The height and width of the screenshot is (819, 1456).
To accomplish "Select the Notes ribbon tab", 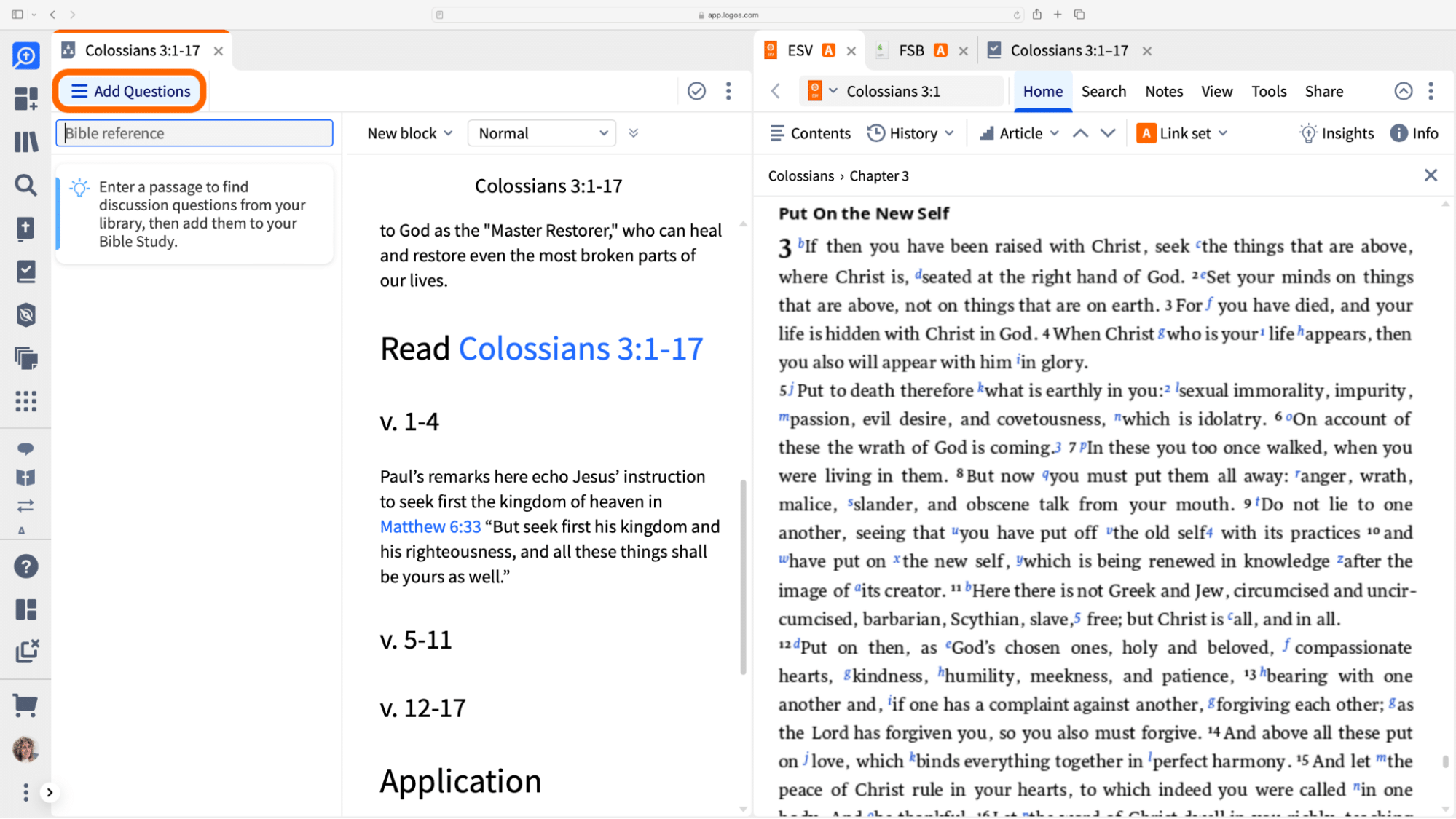I will click(x=1163, y=91).
